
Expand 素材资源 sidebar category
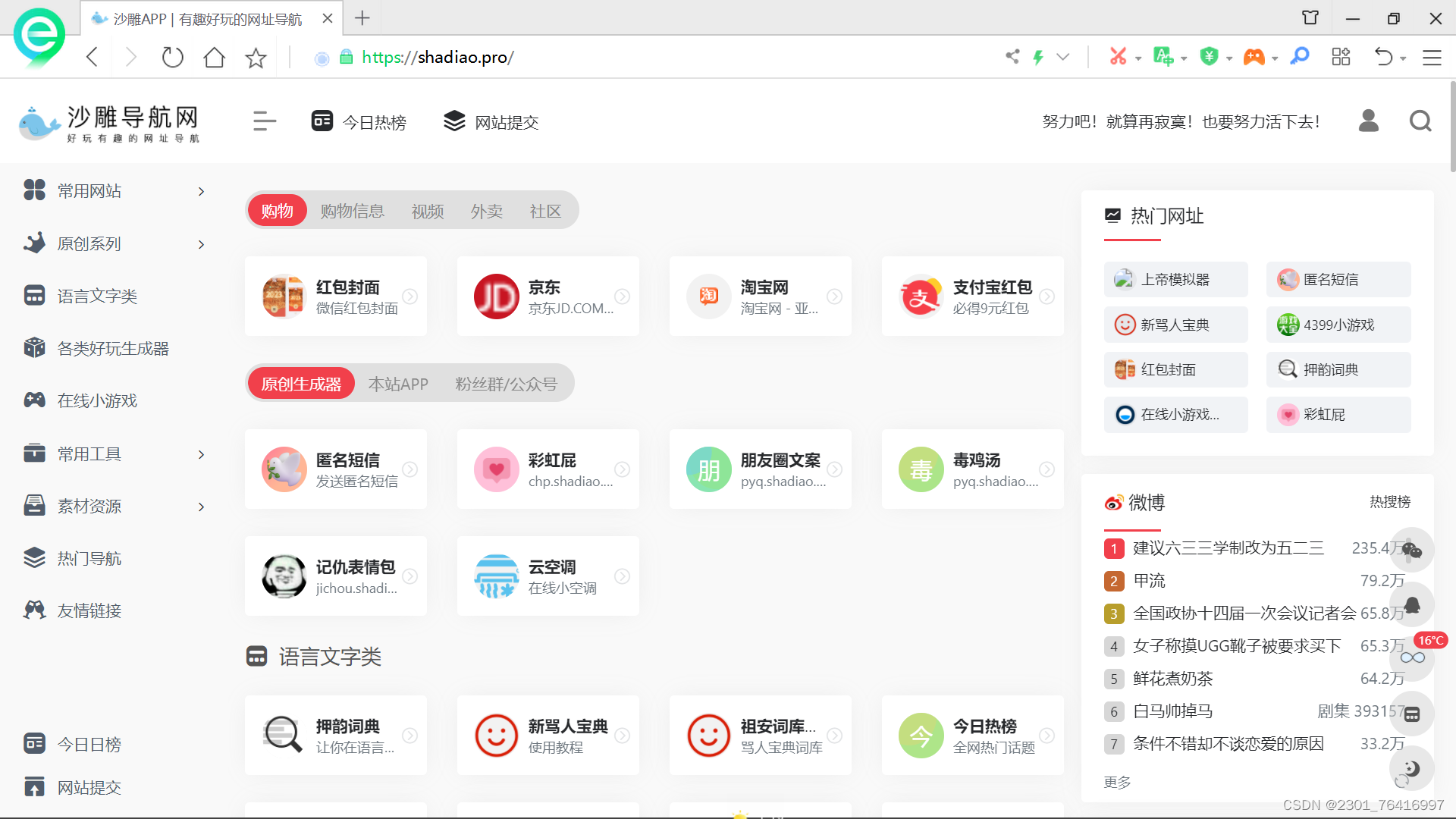pos(201,507)
